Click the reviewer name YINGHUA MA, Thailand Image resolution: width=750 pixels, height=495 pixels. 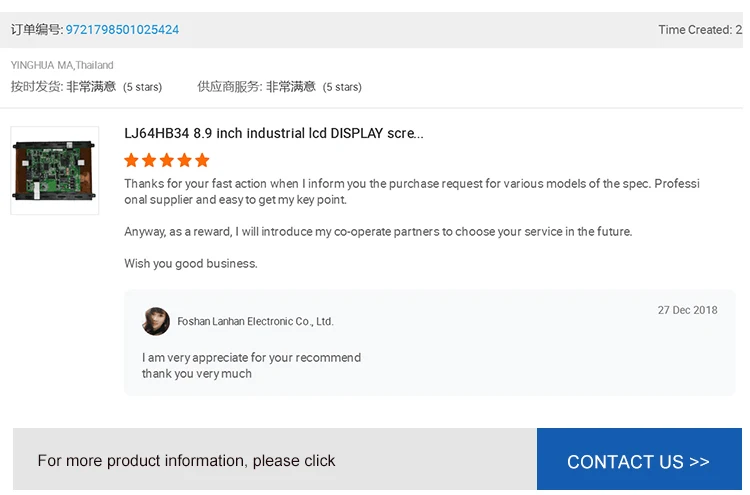tap(62, 65)
